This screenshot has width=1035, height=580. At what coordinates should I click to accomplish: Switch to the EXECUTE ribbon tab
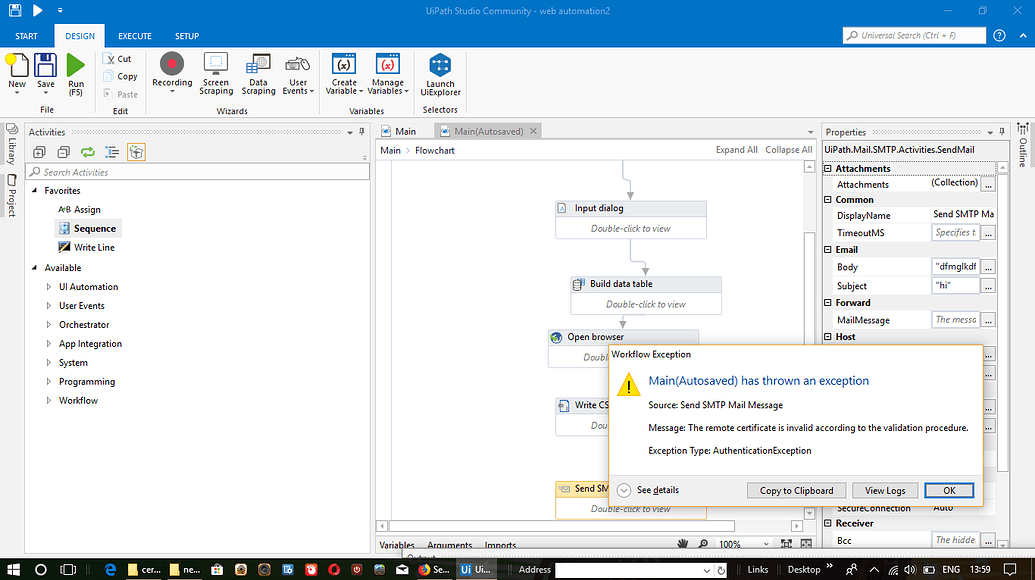(x=134, y=36)
